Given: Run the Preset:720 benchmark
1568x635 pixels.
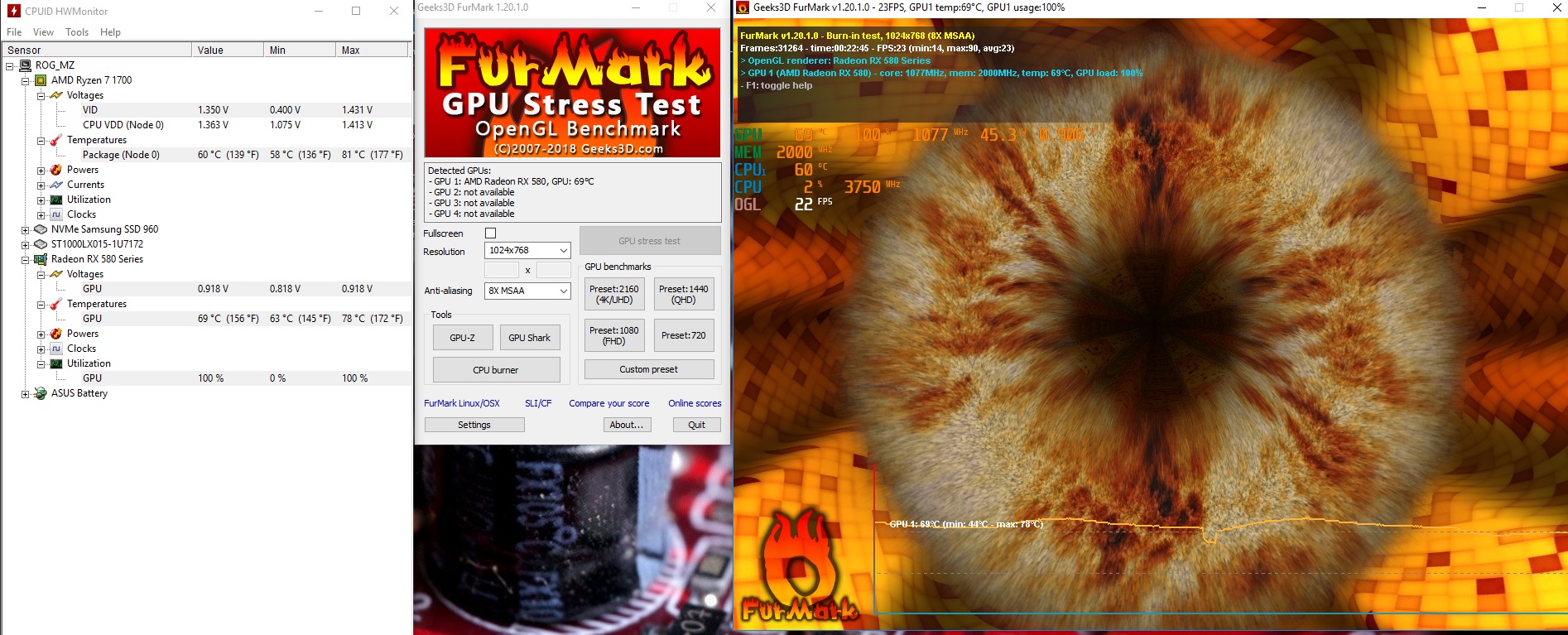Looking at the screenshot, I should 684,335.
